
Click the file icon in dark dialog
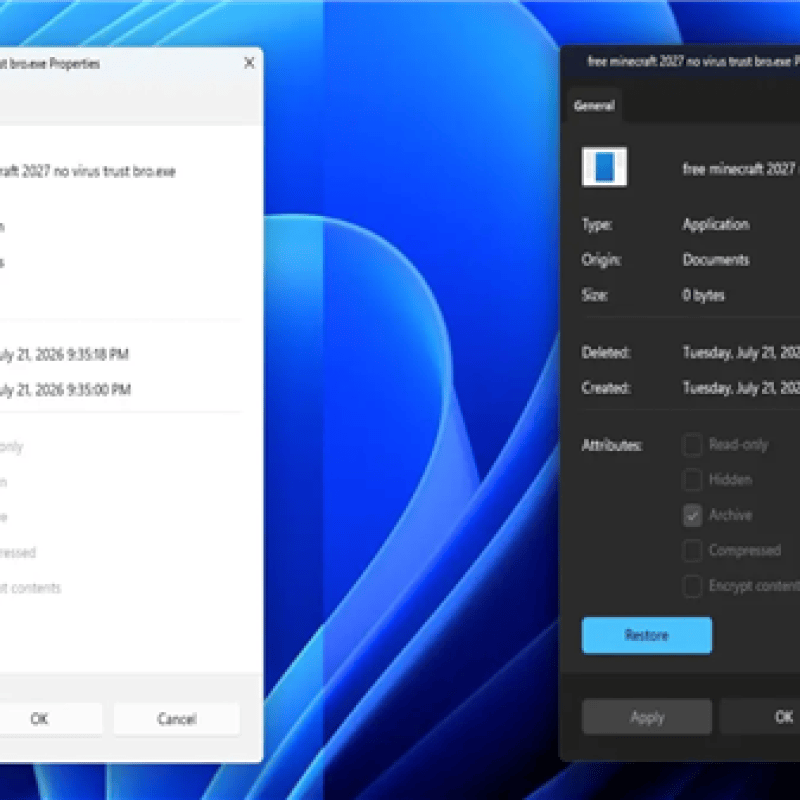(x=604, y=167)
